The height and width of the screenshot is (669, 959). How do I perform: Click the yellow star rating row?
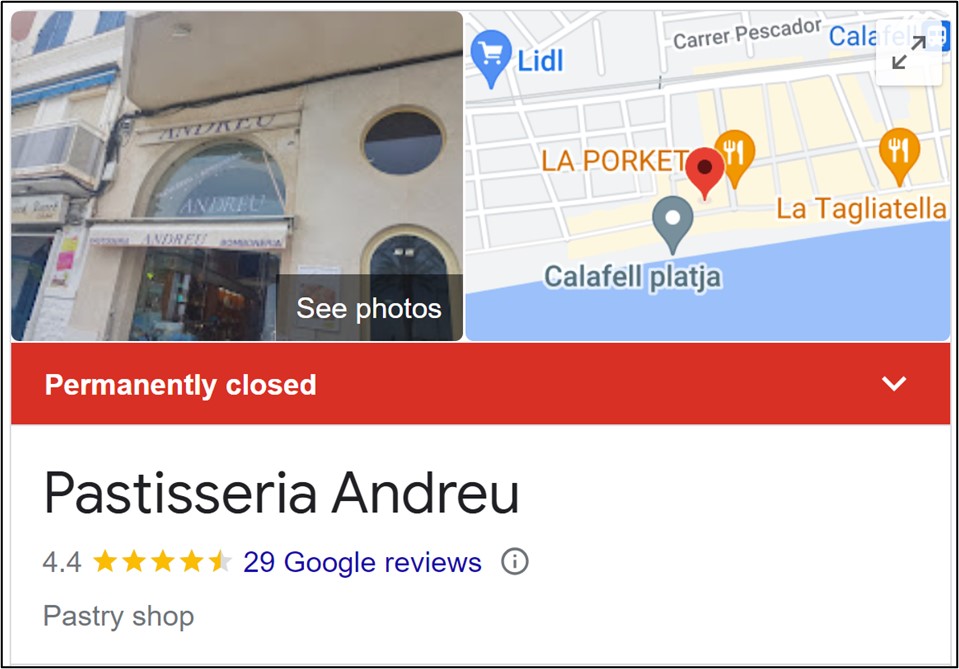point(163,561)
